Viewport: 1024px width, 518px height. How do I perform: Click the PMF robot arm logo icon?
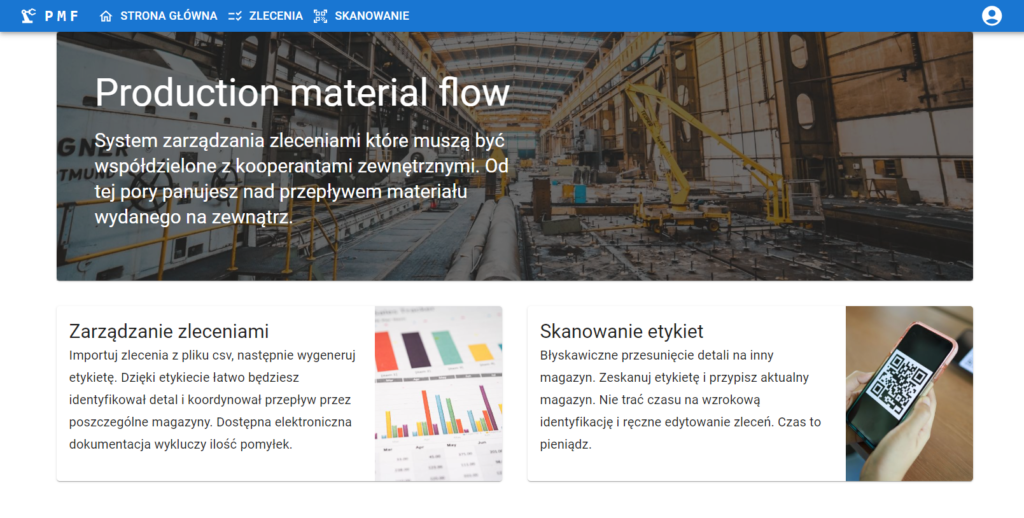tap(28, 16)
